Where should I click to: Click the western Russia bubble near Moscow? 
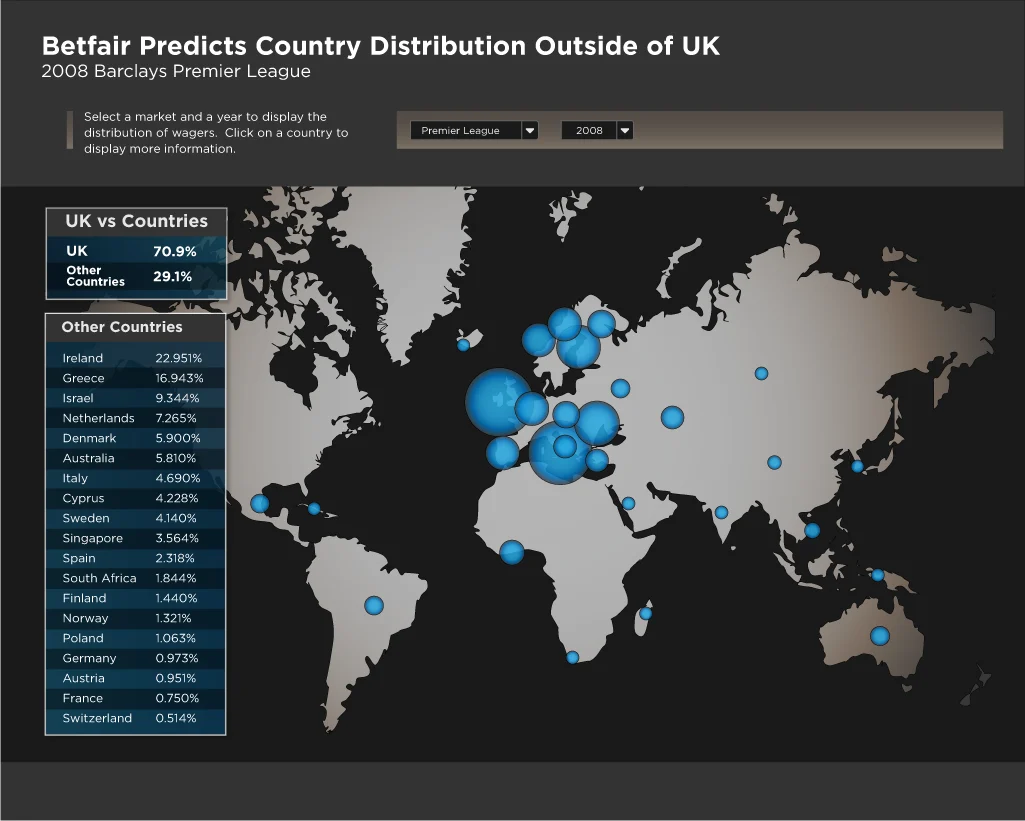[x=620, y=388]
